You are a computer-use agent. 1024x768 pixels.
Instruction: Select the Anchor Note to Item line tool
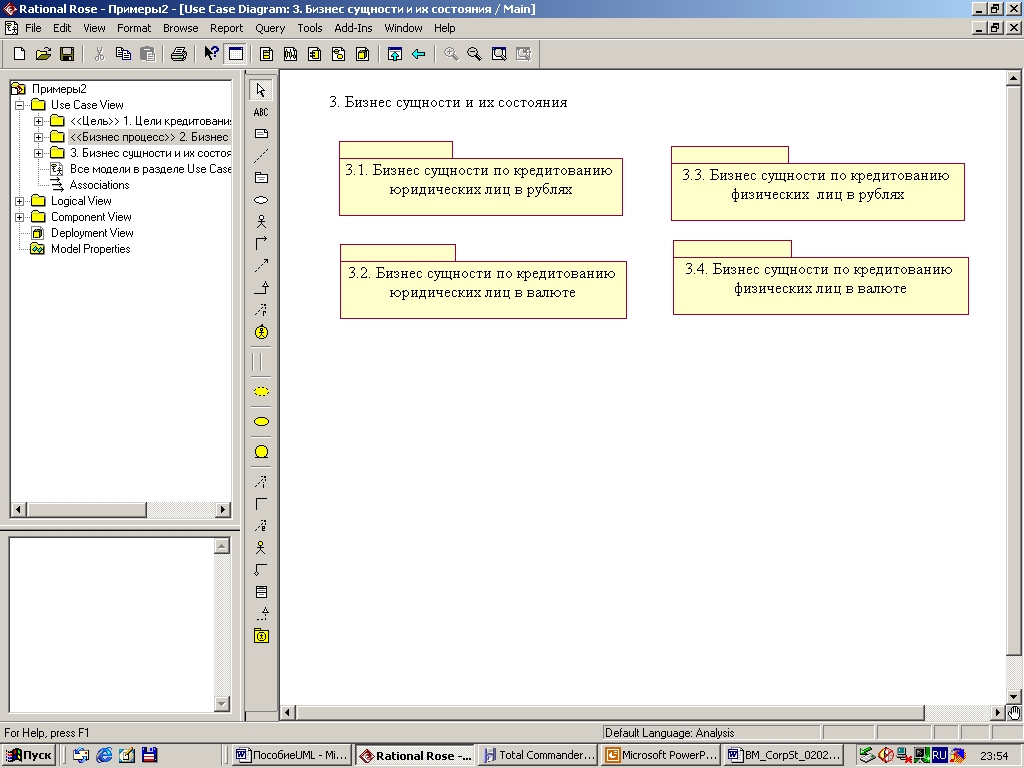(x=261, y=156)
